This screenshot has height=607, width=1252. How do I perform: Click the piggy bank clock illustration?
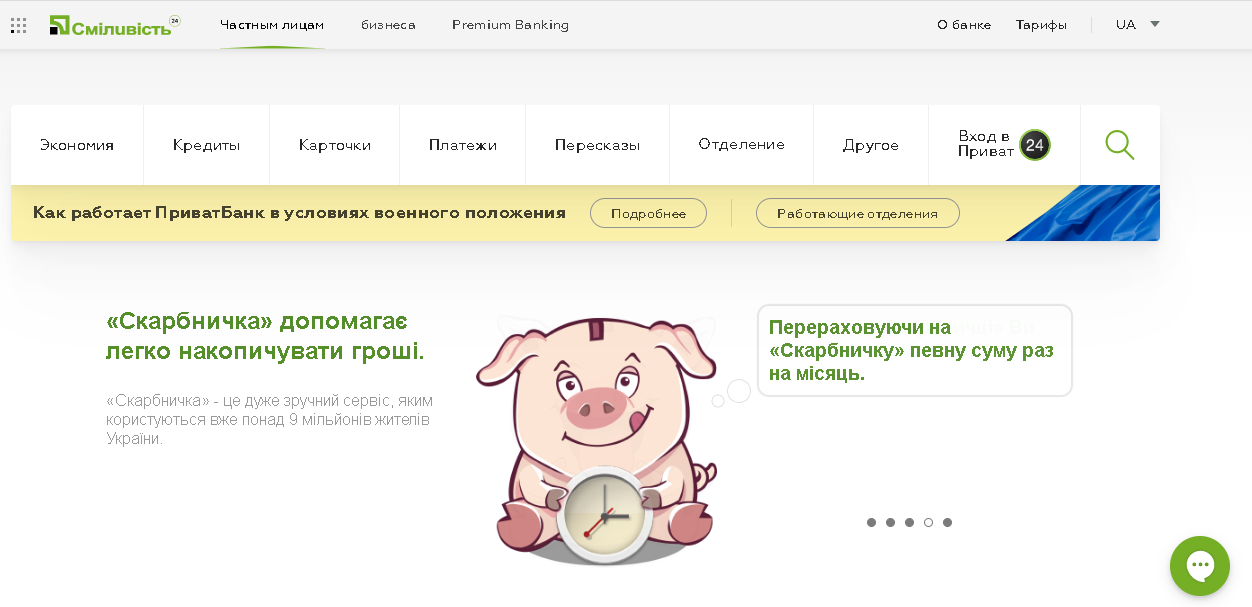[598, 440]
